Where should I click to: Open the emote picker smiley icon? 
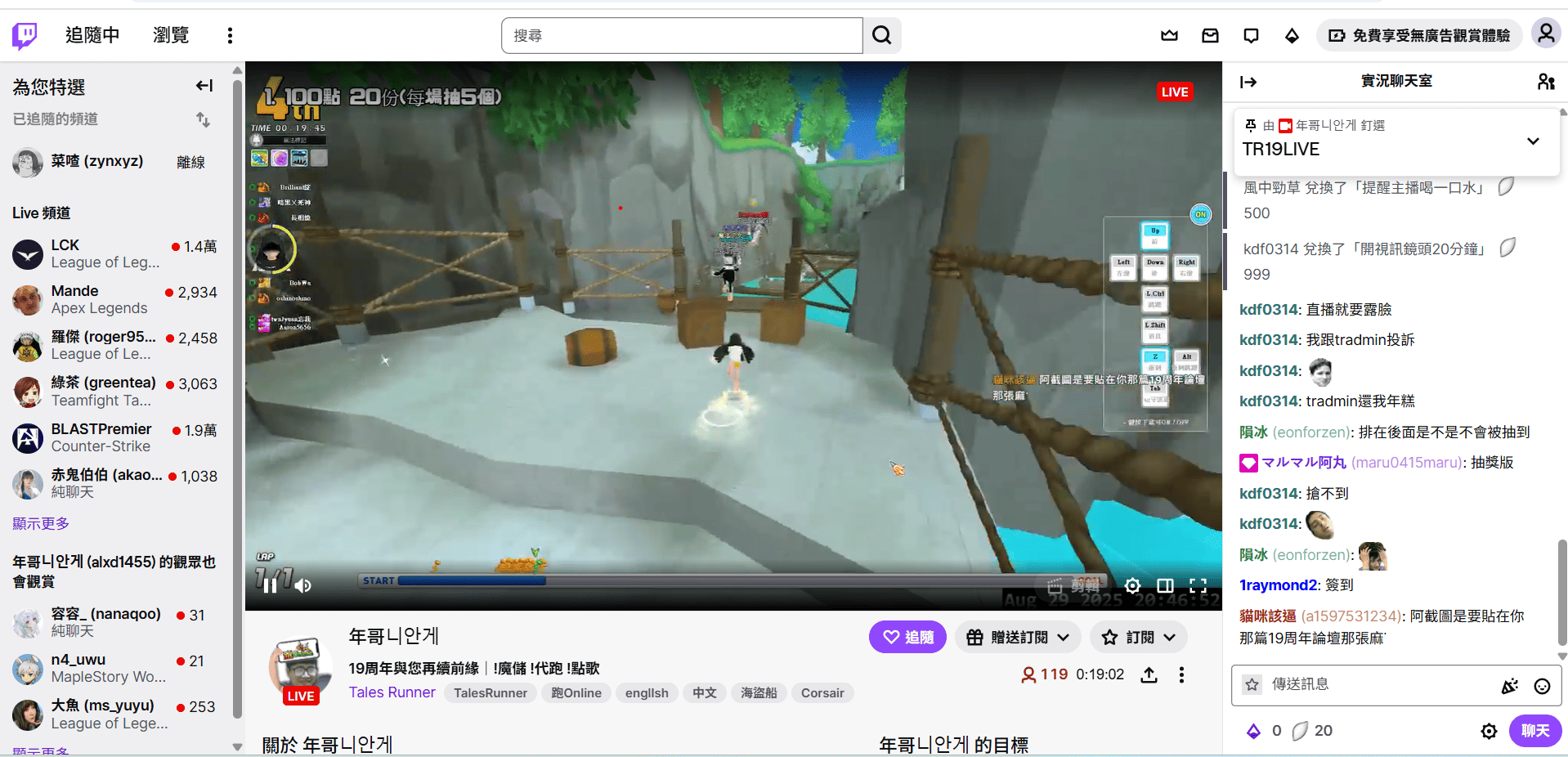(x=1542, y=686)
